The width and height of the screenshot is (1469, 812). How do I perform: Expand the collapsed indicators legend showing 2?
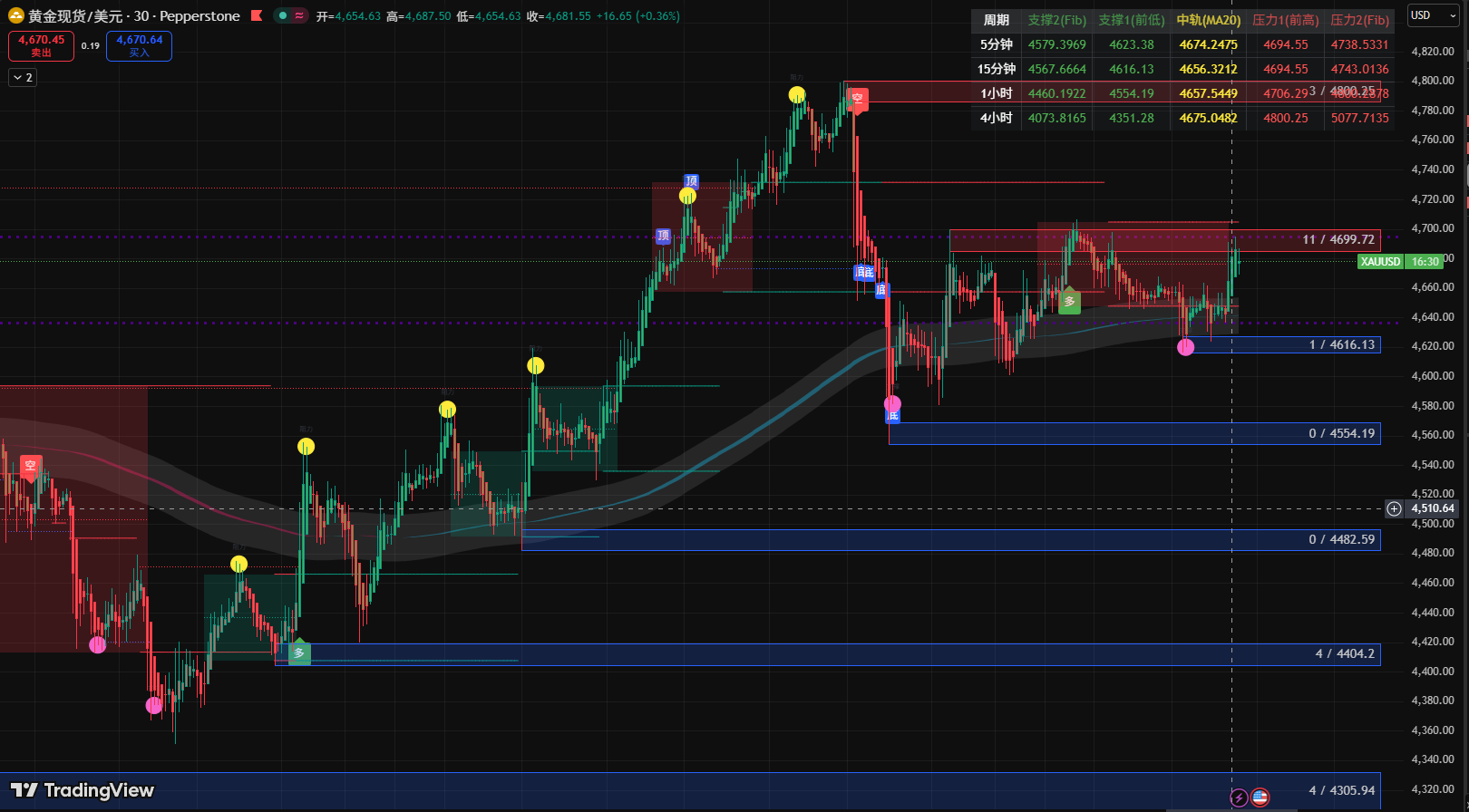[23, 78]
